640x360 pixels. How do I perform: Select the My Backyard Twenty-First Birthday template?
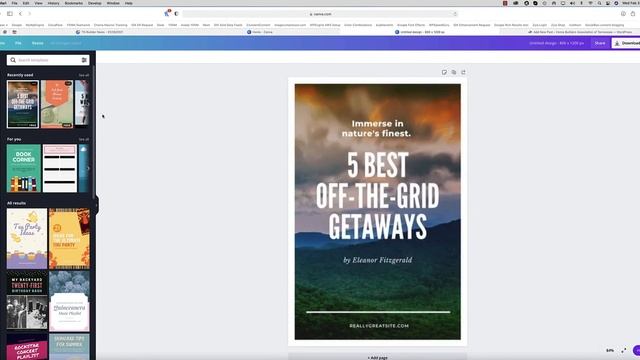(27, 300)
